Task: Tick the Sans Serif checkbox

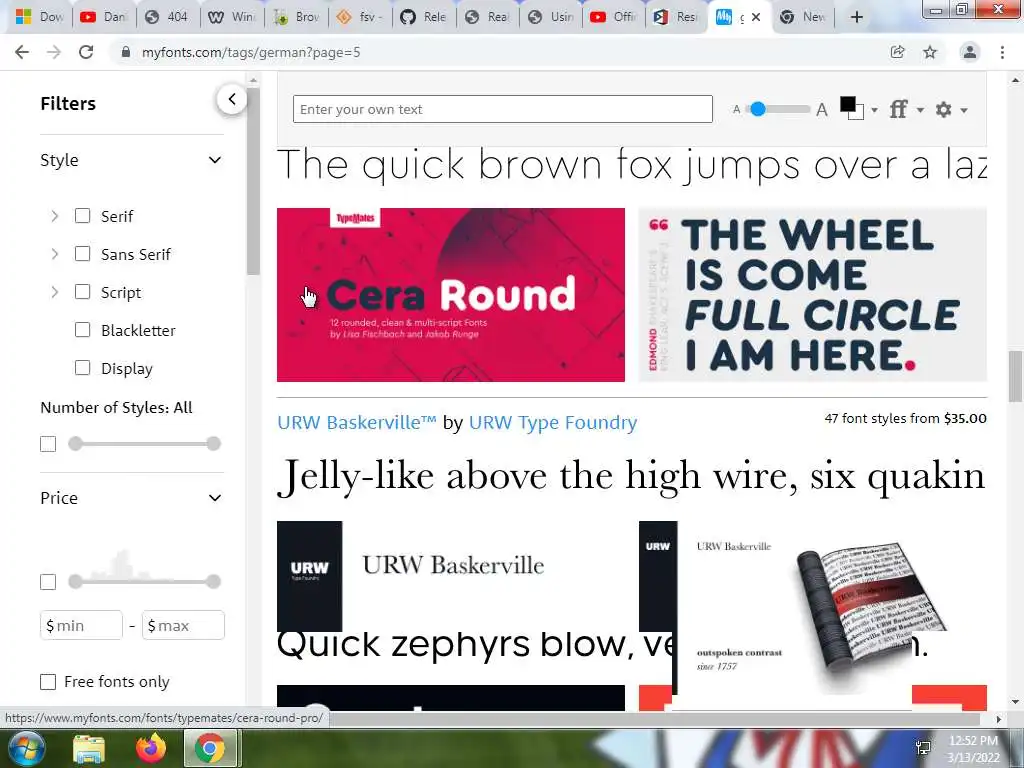Action: coord(82,253)
